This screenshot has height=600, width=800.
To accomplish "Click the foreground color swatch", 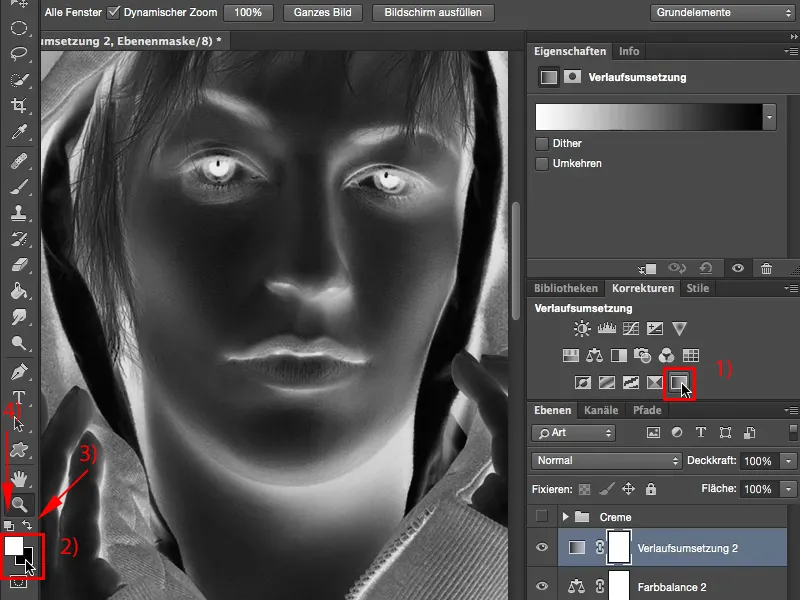I will (x=13, y=545).
